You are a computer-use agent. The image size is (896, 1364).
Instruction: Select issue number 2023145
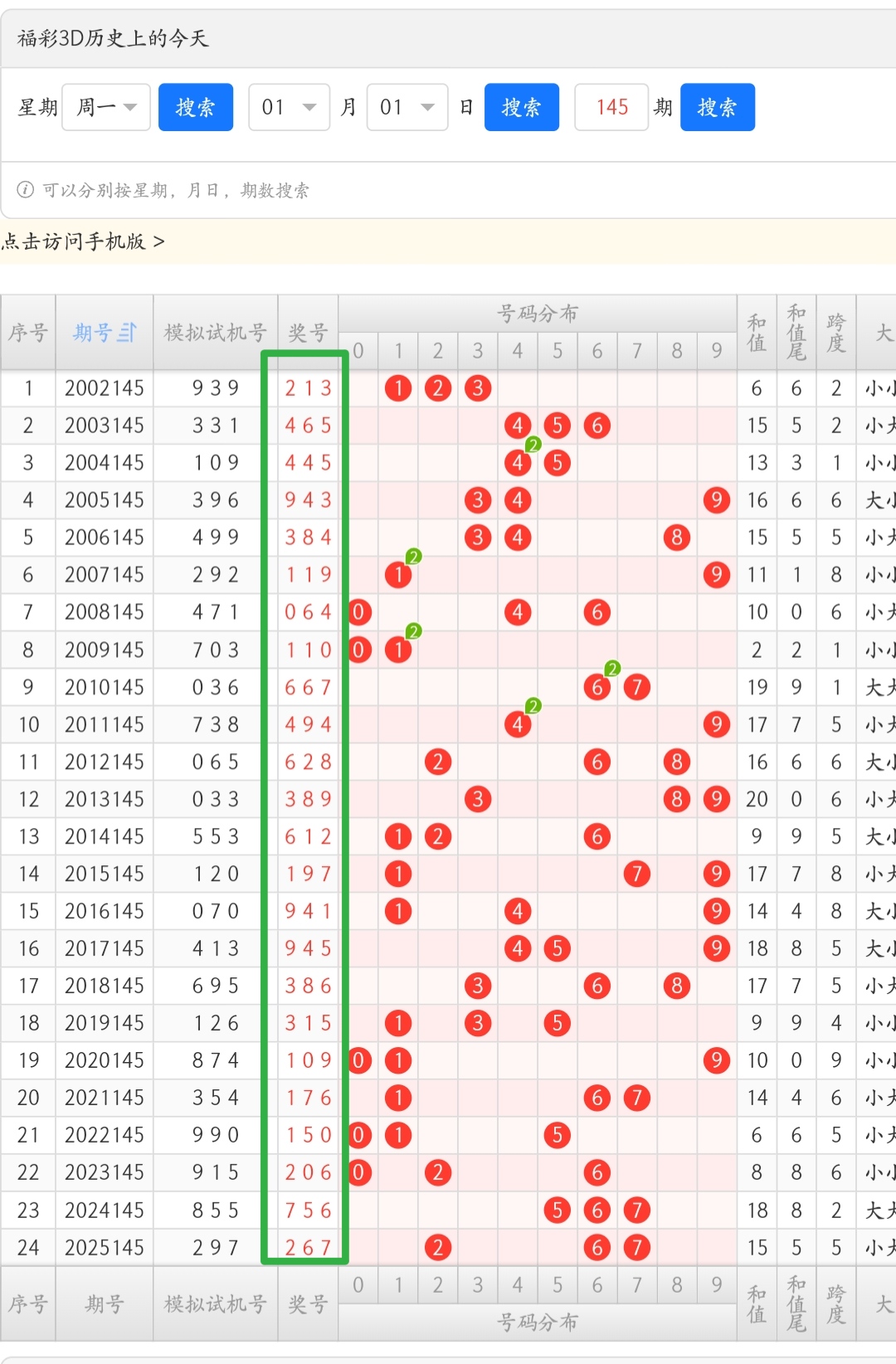click(105, 1172)
